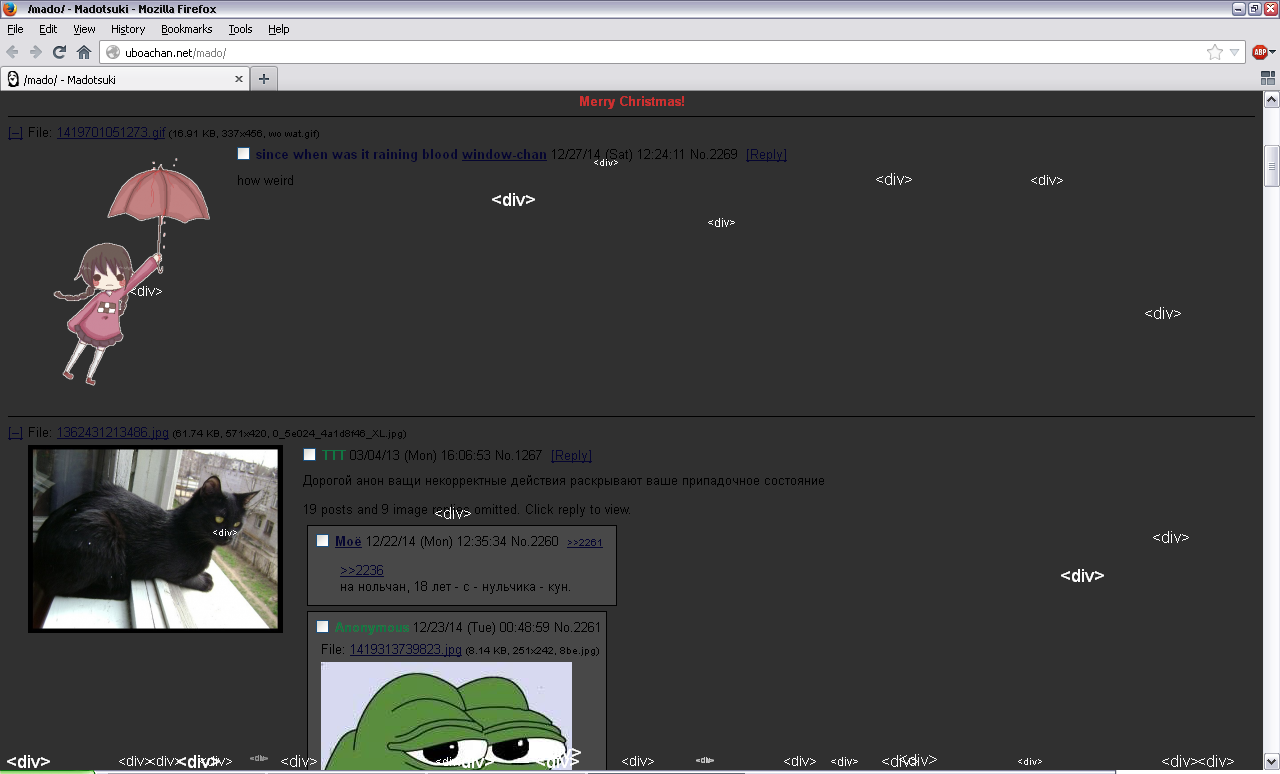This screenshot has width=1280, height=774.
Task: Collapse the thread with 1362431213486.jpg
Action: coord(15,433)
